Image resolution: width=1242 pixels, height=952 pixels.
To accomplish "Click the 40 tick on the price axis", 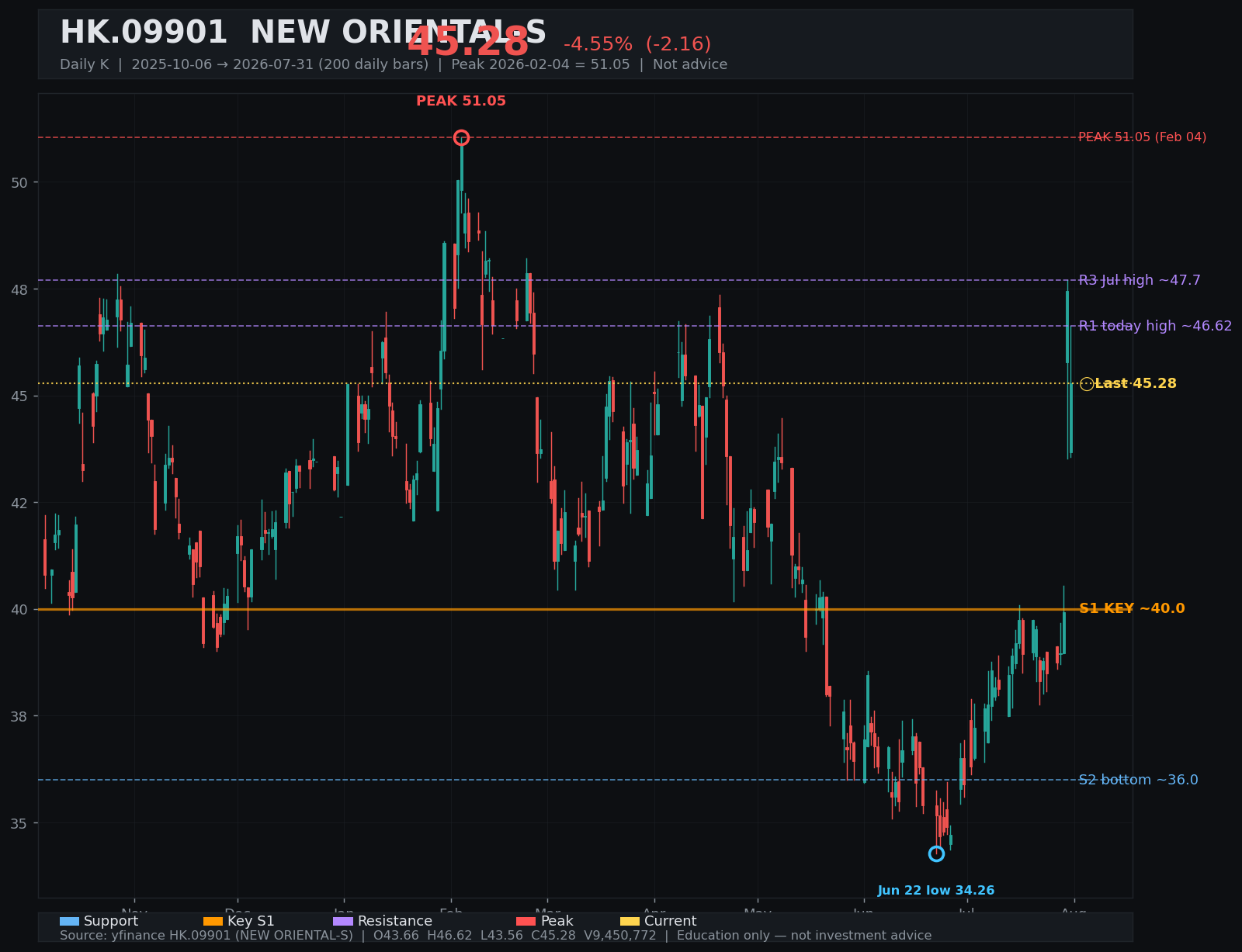I will click(19, 610).
